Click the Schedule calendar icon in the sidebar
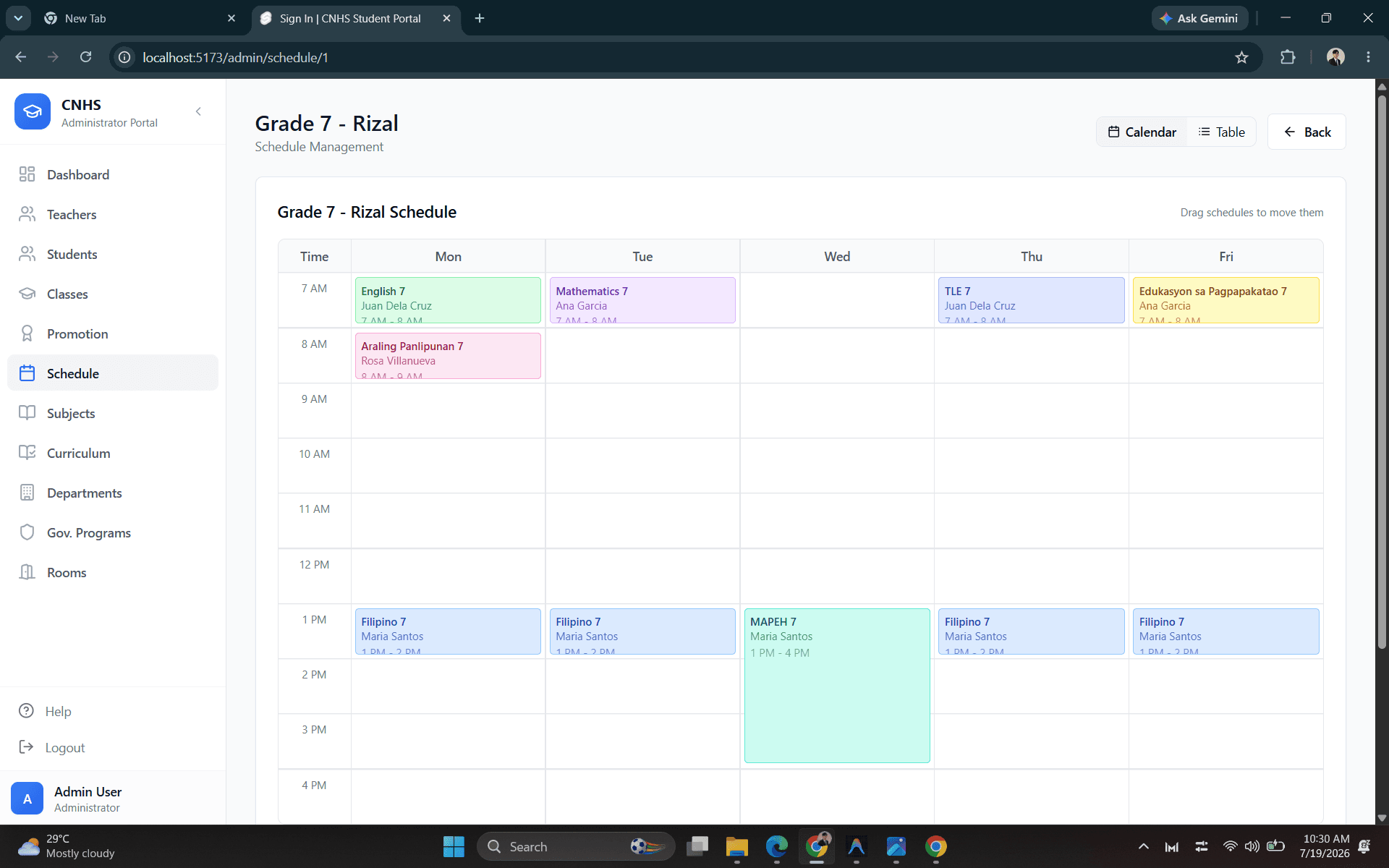The image size is (1389, 868). click(27, 373)
